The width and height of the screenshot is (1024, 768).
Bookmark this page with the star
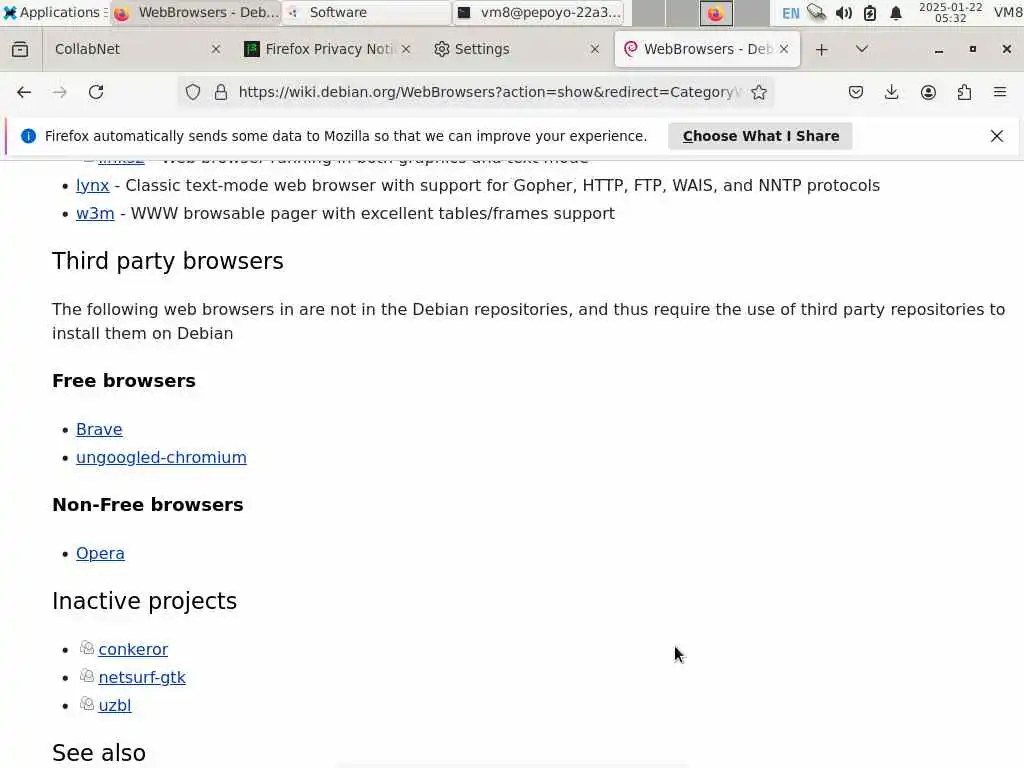[758, 92]
